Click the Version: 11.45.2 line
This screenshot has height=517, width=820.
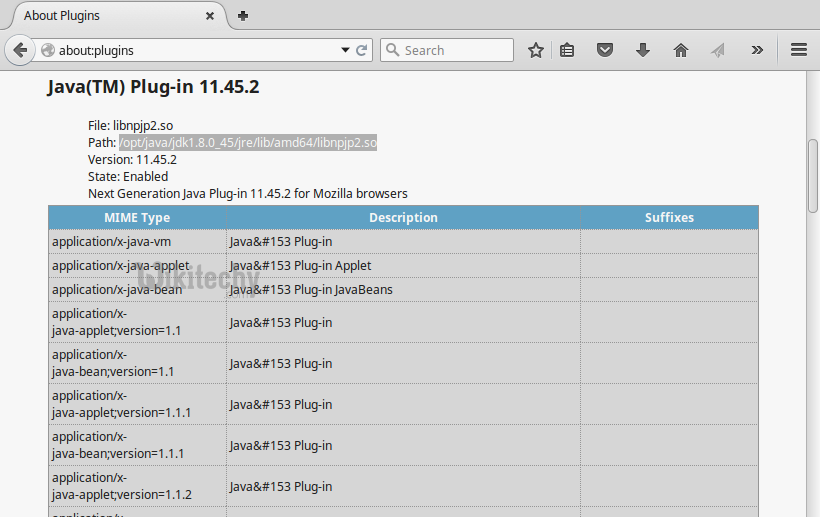tap(132, 159)
